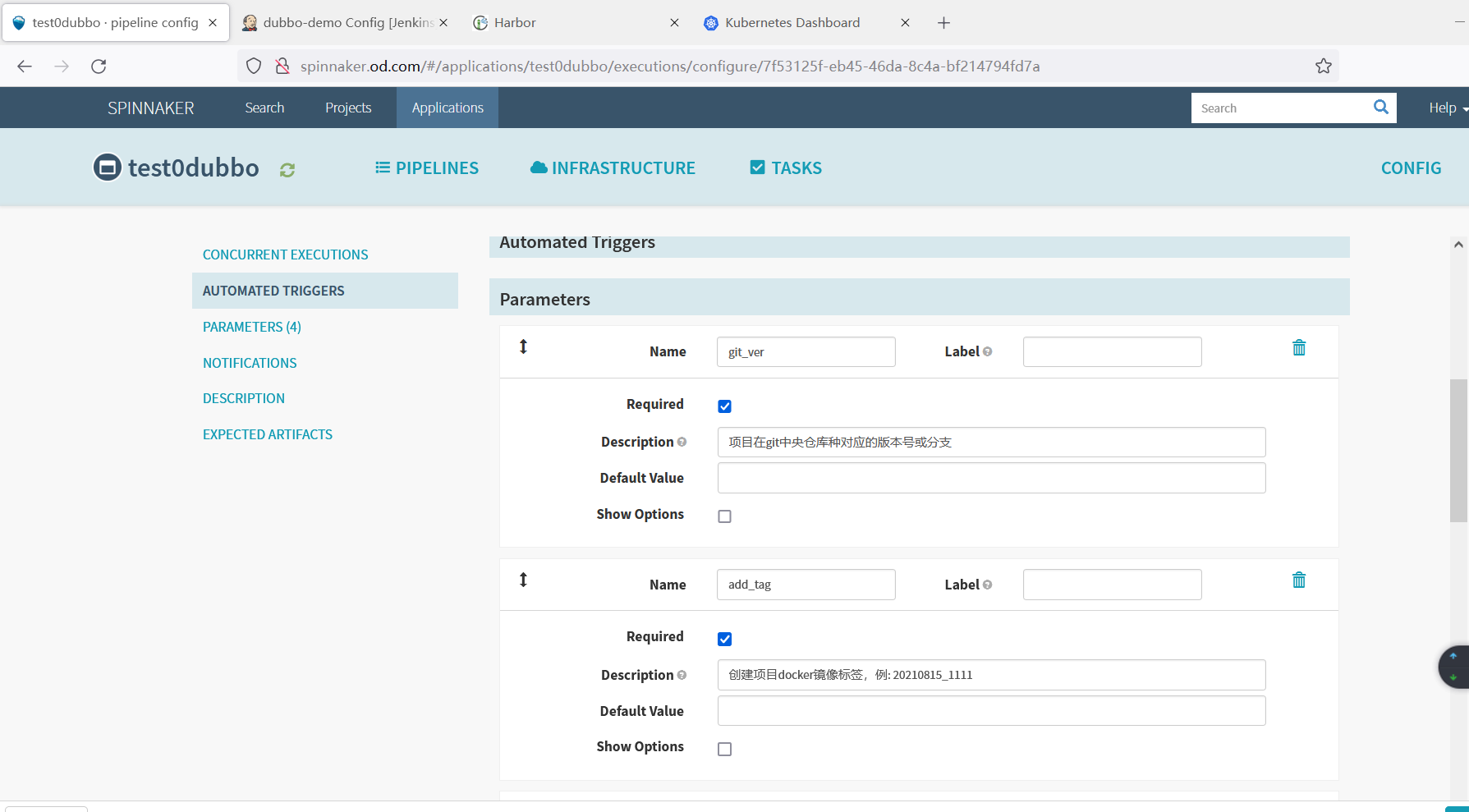Click the Default Value field for git_ver
Image resolution: width=1469 pixels, height=812 pixels.
click(x=991, y=478)
